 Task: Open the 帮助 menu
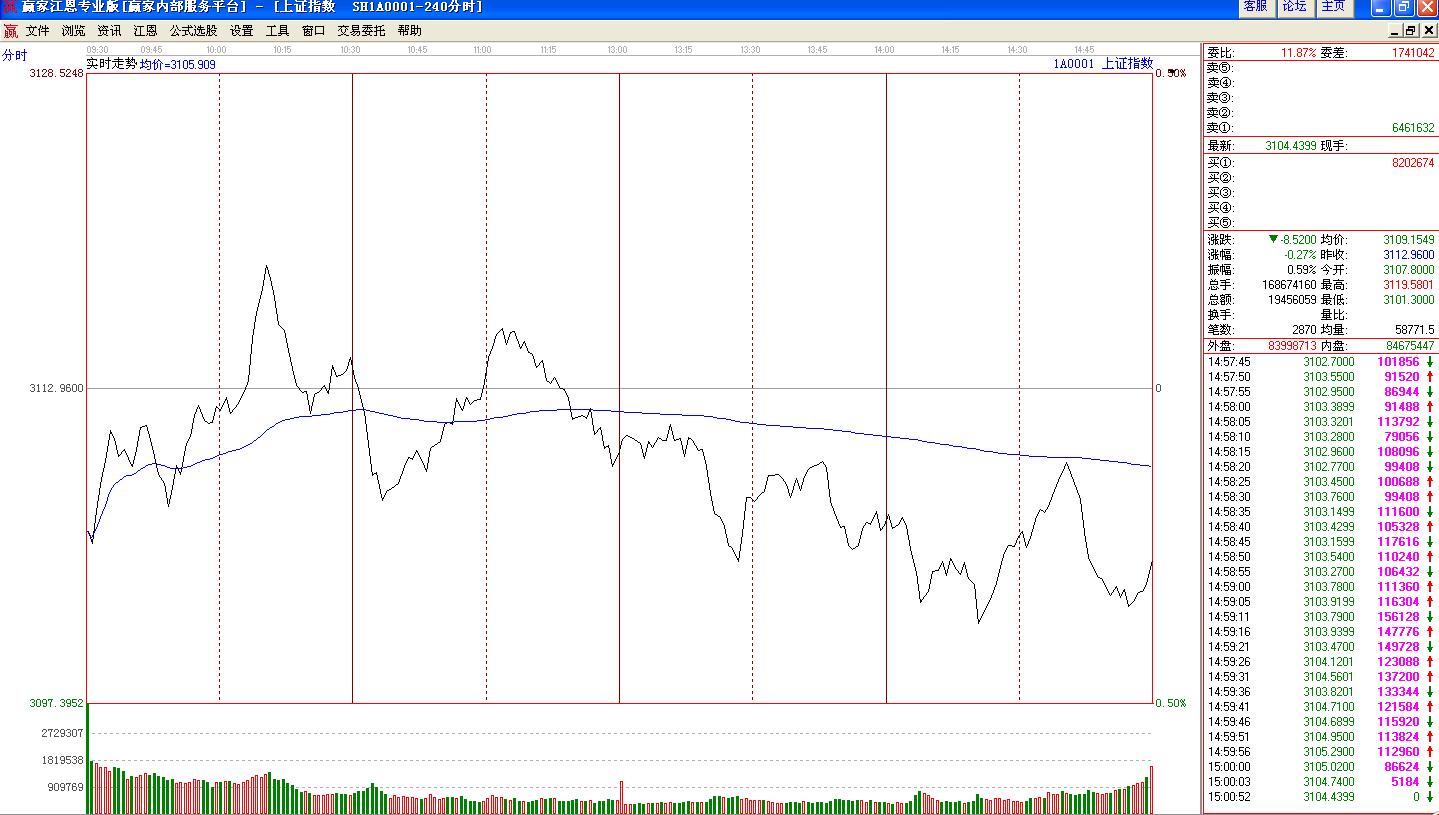point(409,31)
